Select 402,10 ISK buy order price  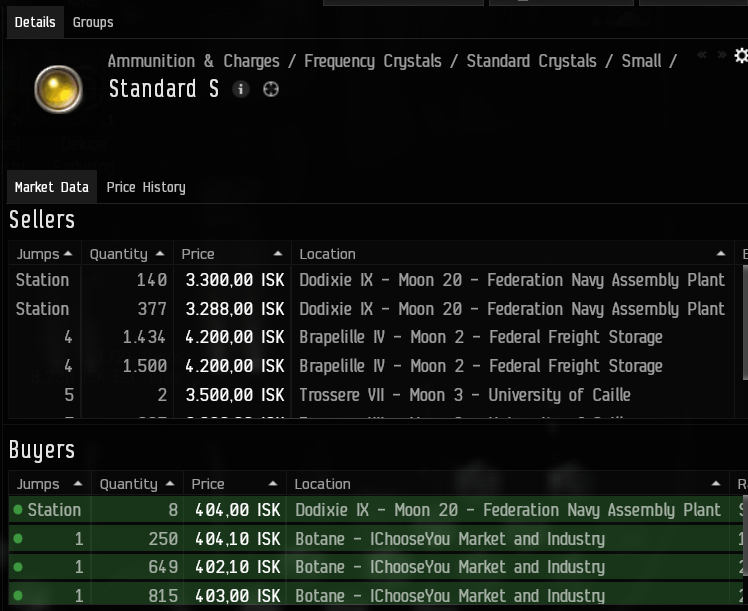238,567
